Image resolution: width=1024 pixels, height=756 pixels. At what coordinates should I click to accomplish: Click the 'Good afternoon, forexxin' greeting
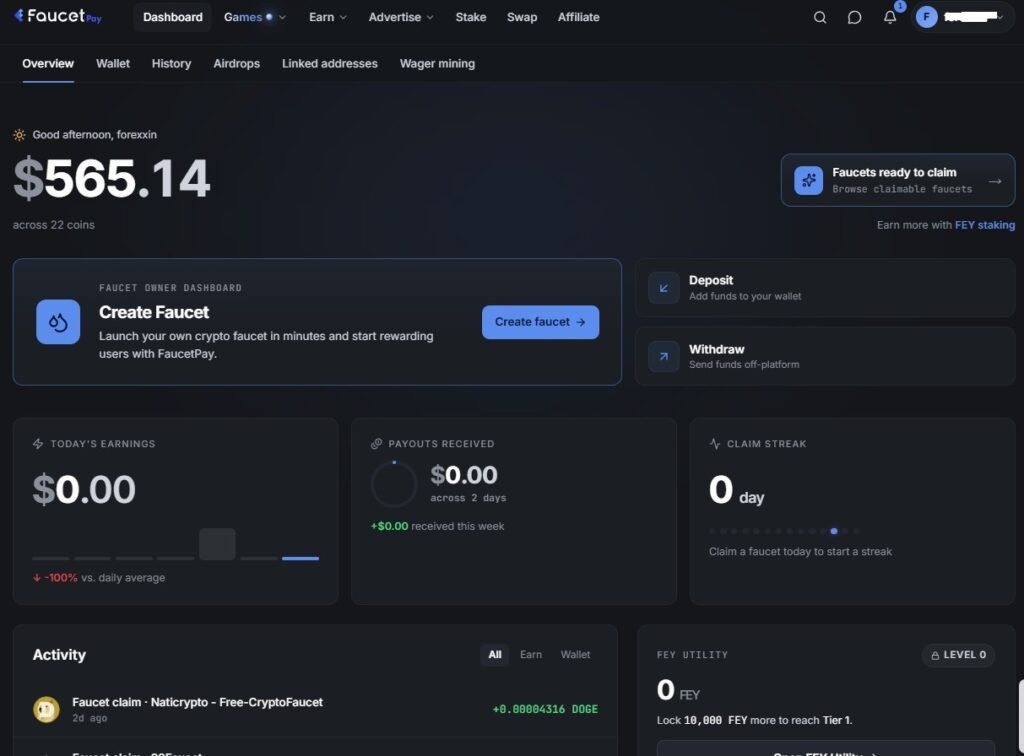95,134
